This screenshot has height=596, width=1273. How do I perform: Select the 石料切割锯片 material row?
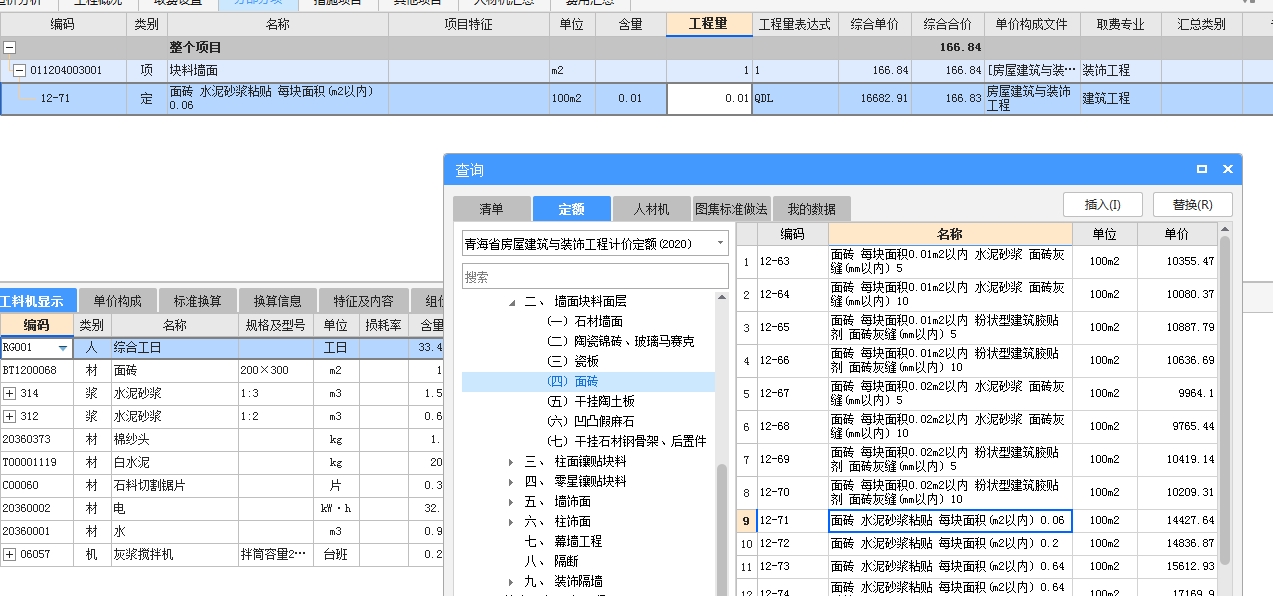pyautogui.click(x=222, y=486)
